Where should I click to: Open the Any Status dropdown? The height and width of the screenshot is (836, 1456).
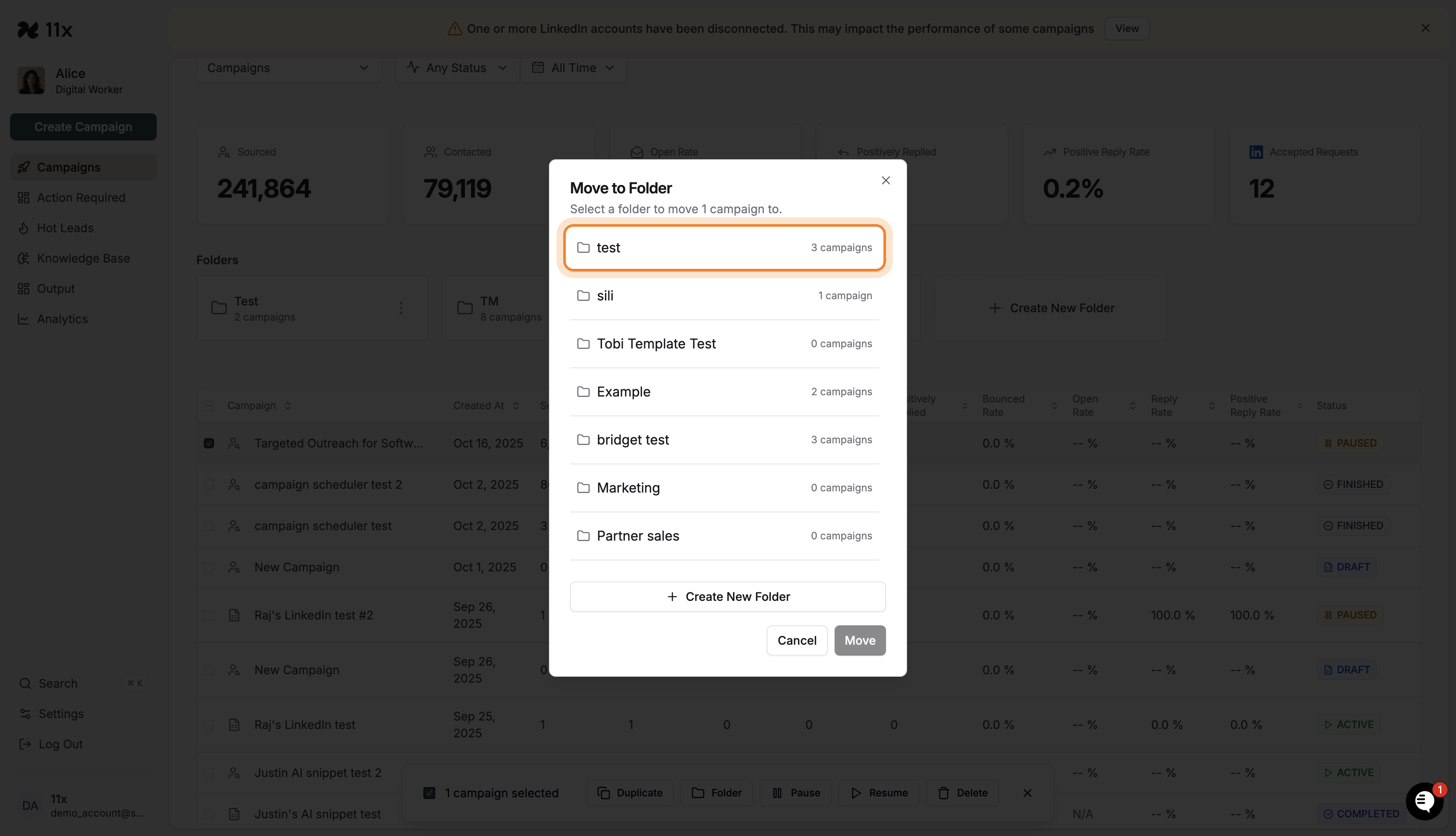click(x=457, y=68)
